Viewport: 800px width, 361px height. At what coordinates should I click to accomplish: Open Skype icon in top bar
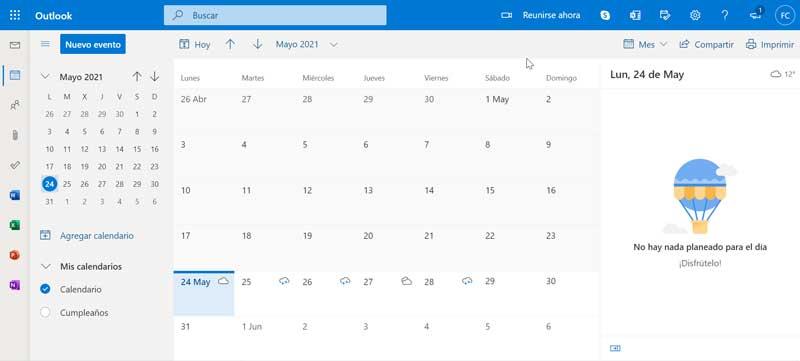(x=605, y=15)
